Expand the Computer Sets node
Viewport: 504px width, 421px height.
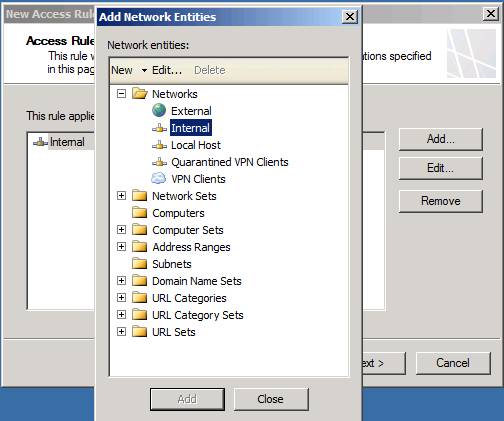[x=122, y=230]
